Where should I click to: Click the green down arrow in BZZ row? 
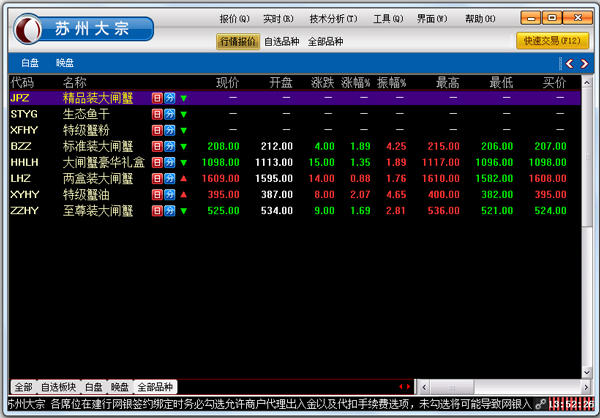coord(184,147)
